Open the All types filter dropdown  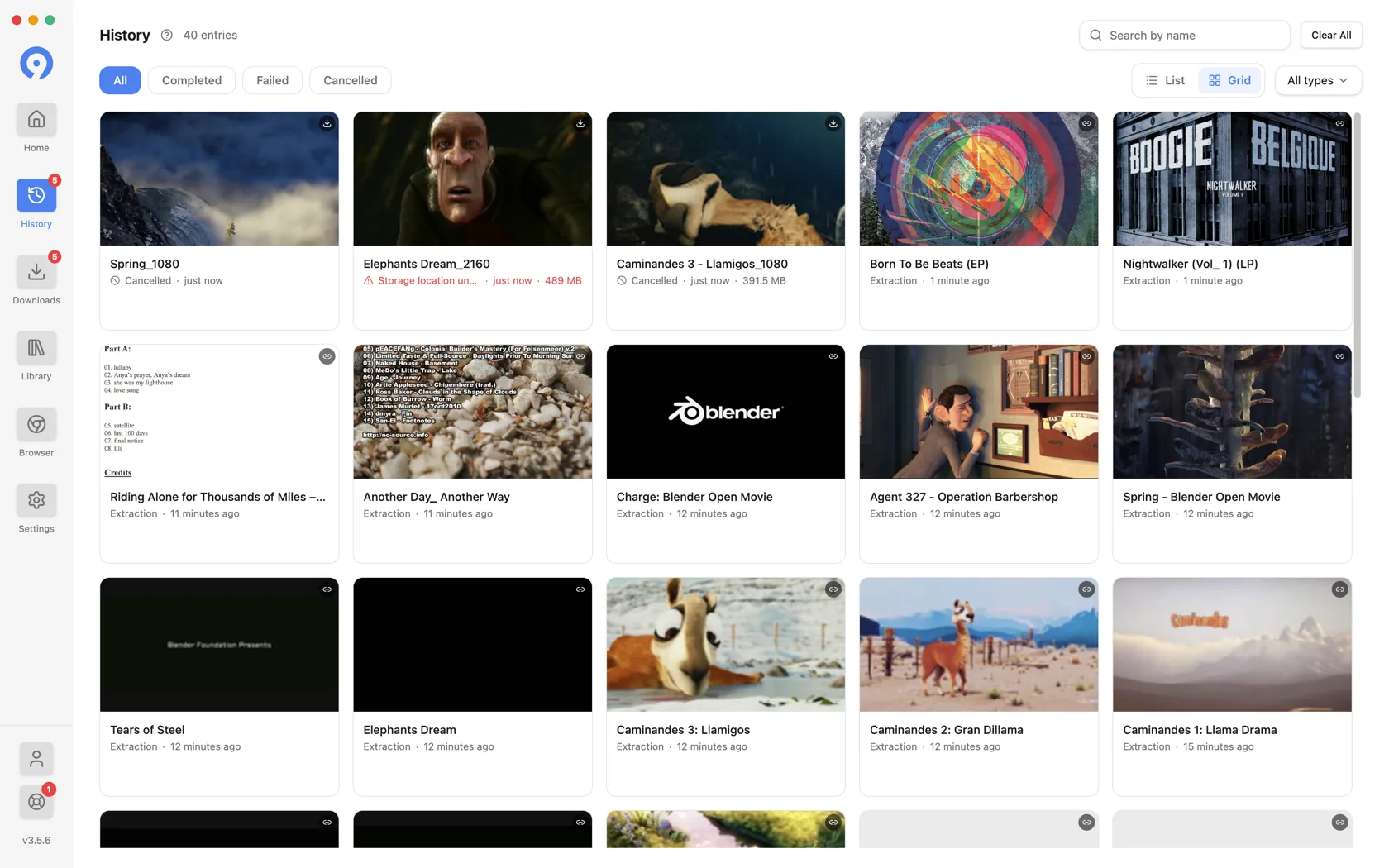click(x=1318, y=80)
